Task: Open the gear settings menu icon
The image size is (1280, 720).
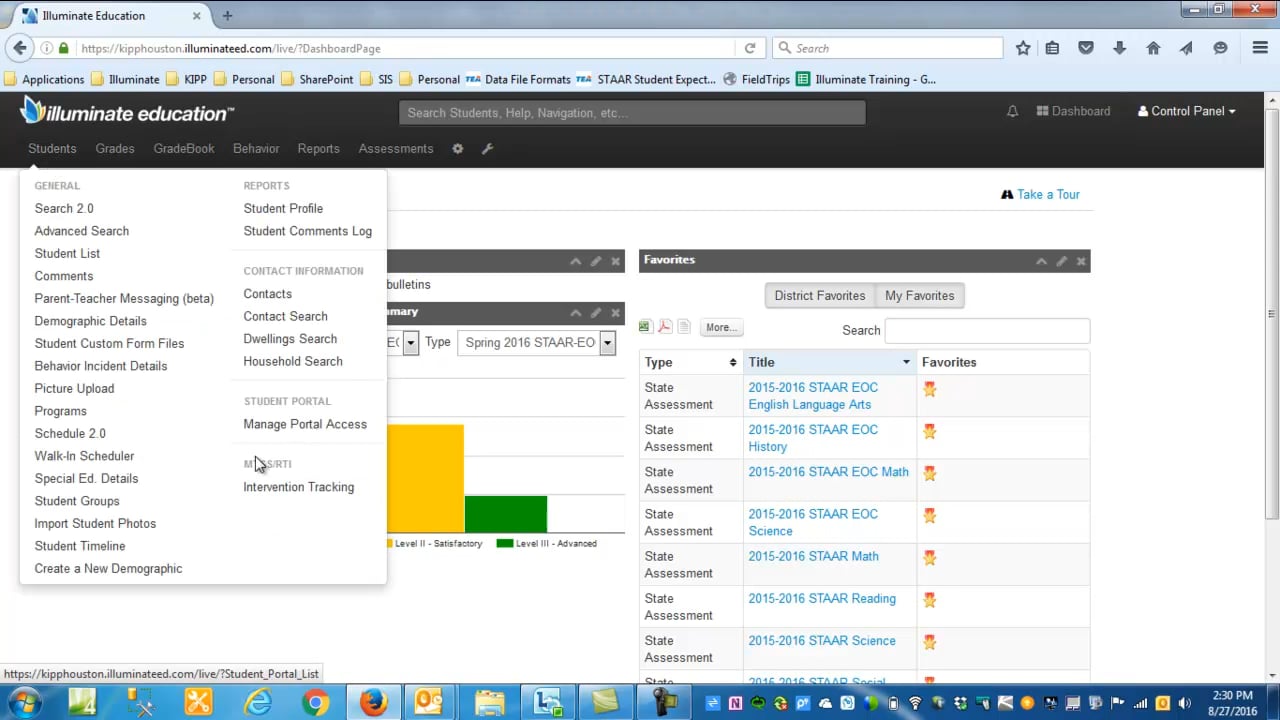Action: 457,149
